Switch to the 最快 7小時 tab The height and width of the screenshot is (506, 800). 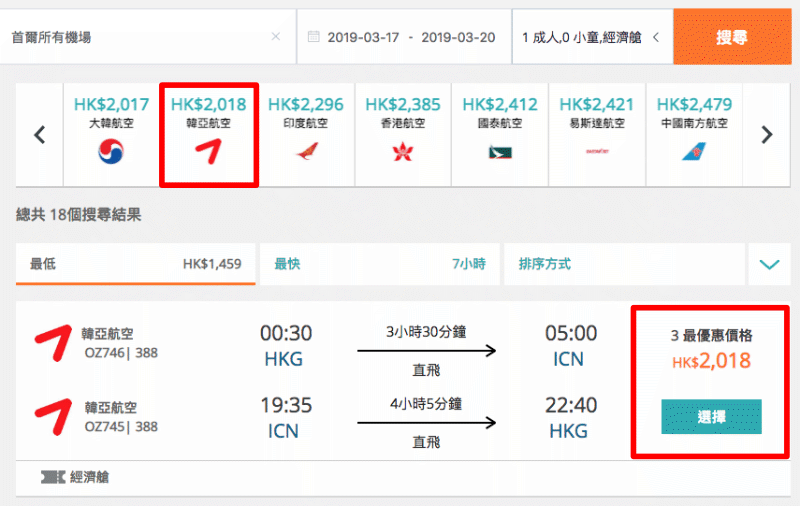(x=380, y=264)
